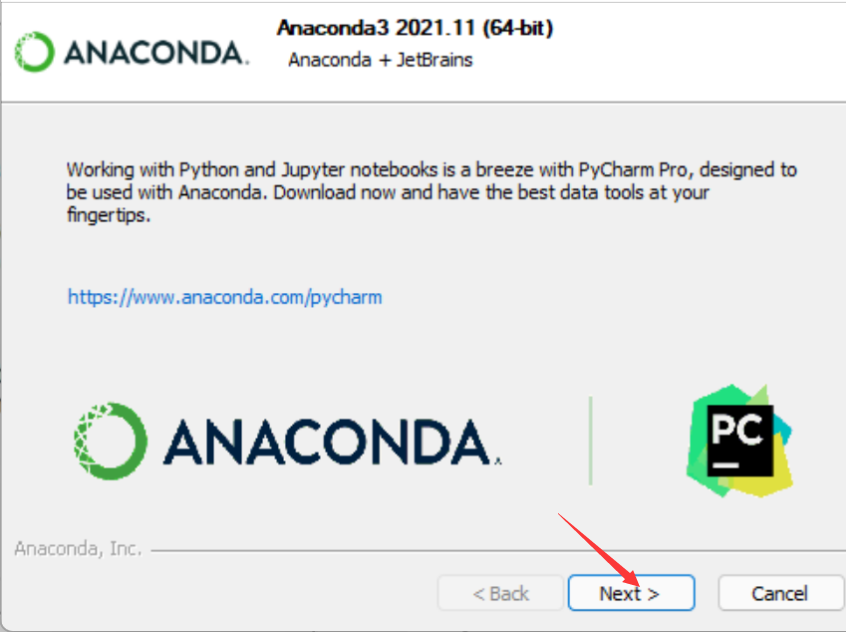Click the green ring in header Anaconda logo
Screen dimensions: 846x632
coord(34,52)
